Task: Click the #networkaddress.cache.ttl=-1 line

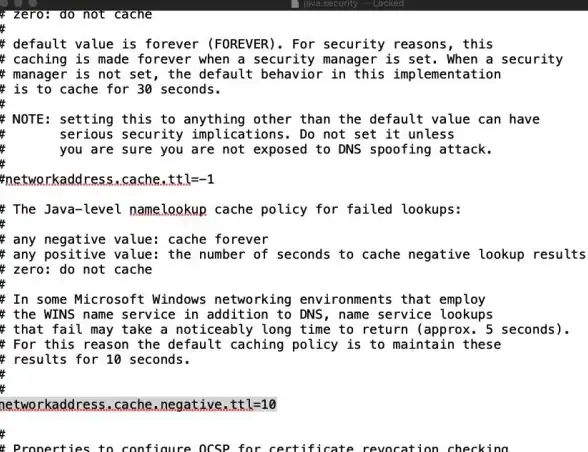Action: click(x=107, y=179)
